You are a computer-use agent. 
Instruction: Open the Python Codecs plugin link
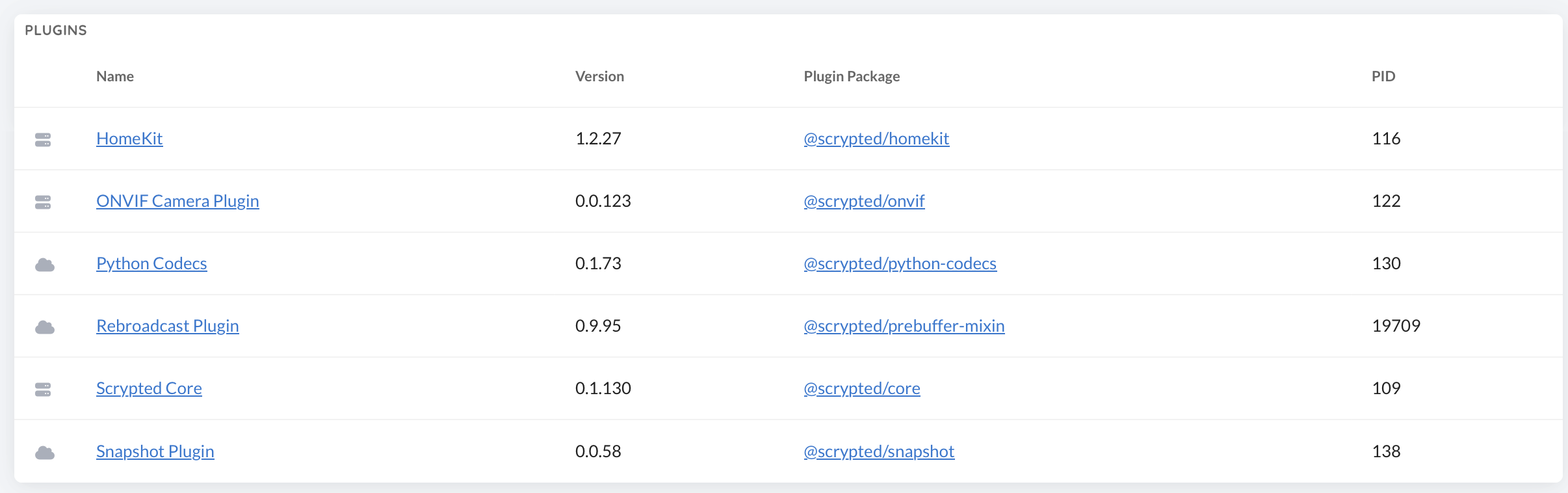151,263
